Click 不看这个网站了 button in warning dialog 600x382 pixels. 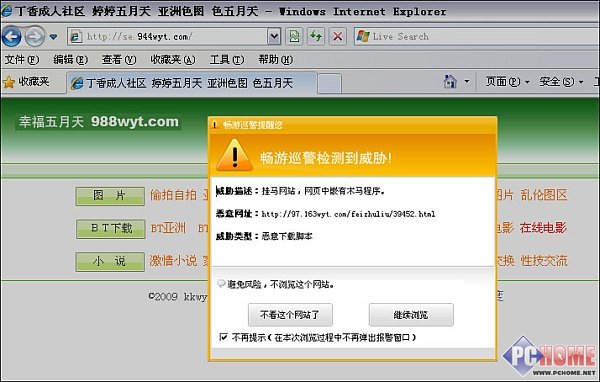pos(290,315)
